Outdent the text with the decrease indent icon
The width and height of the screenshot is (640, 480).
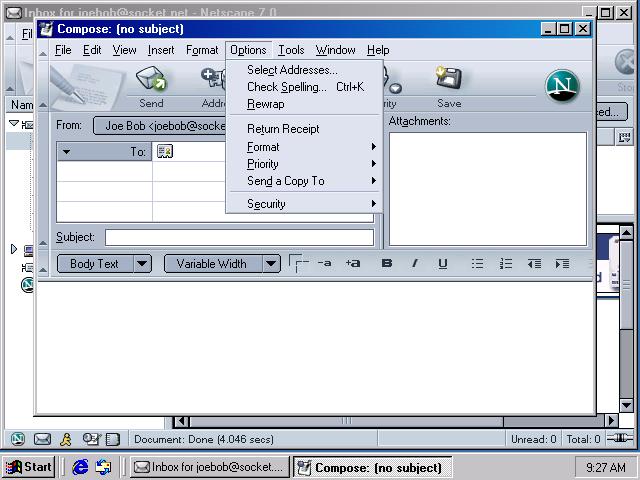534,264
